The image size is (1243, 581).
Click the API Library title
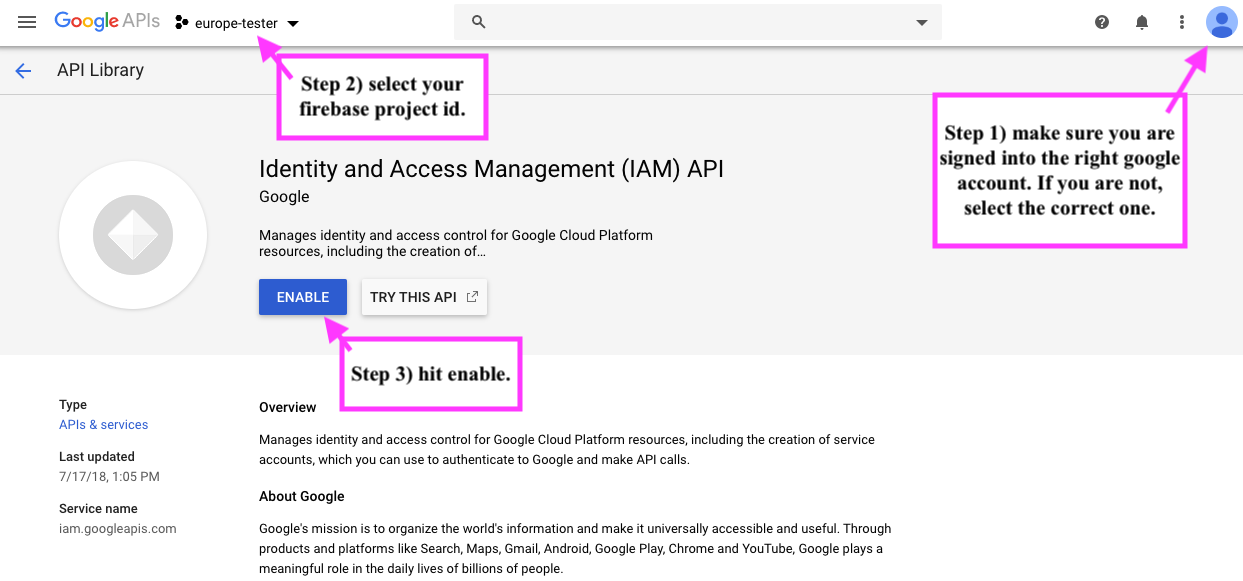point(100,70)
